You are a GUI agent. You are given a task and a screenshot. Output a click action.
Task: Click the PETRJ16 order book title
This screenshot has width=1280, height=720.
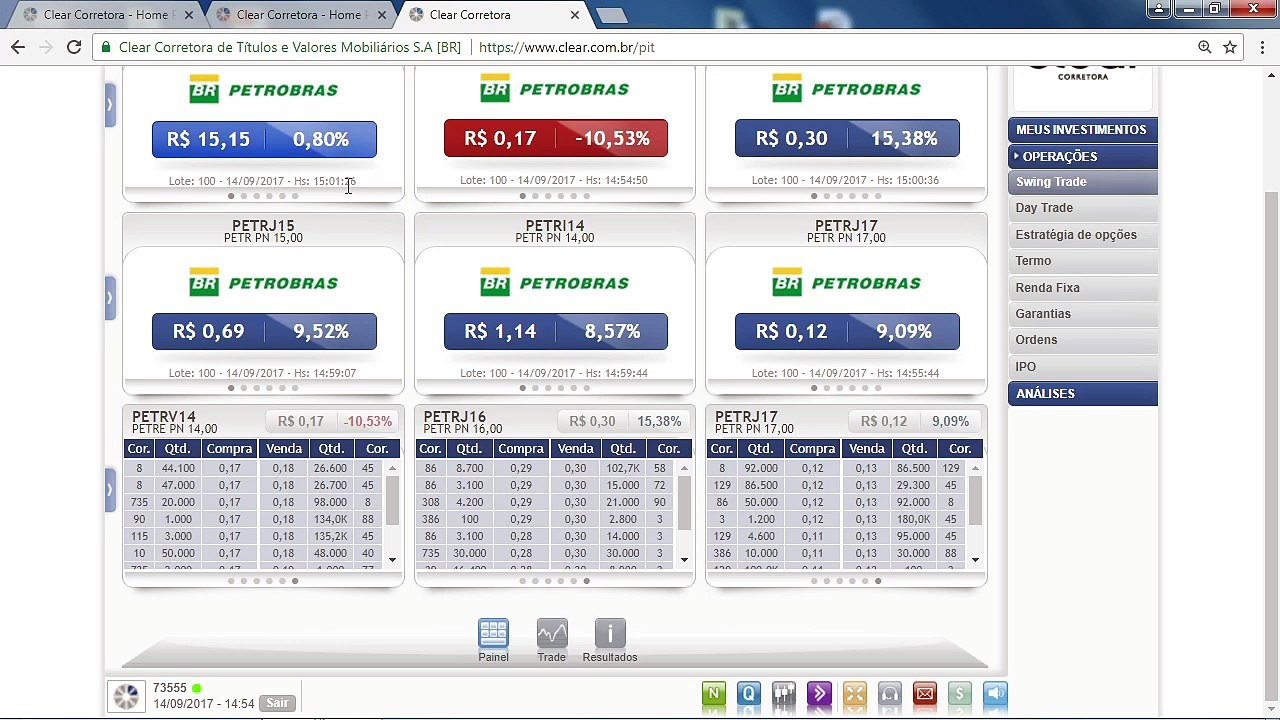pyautogui.click(x=455, y=417)
